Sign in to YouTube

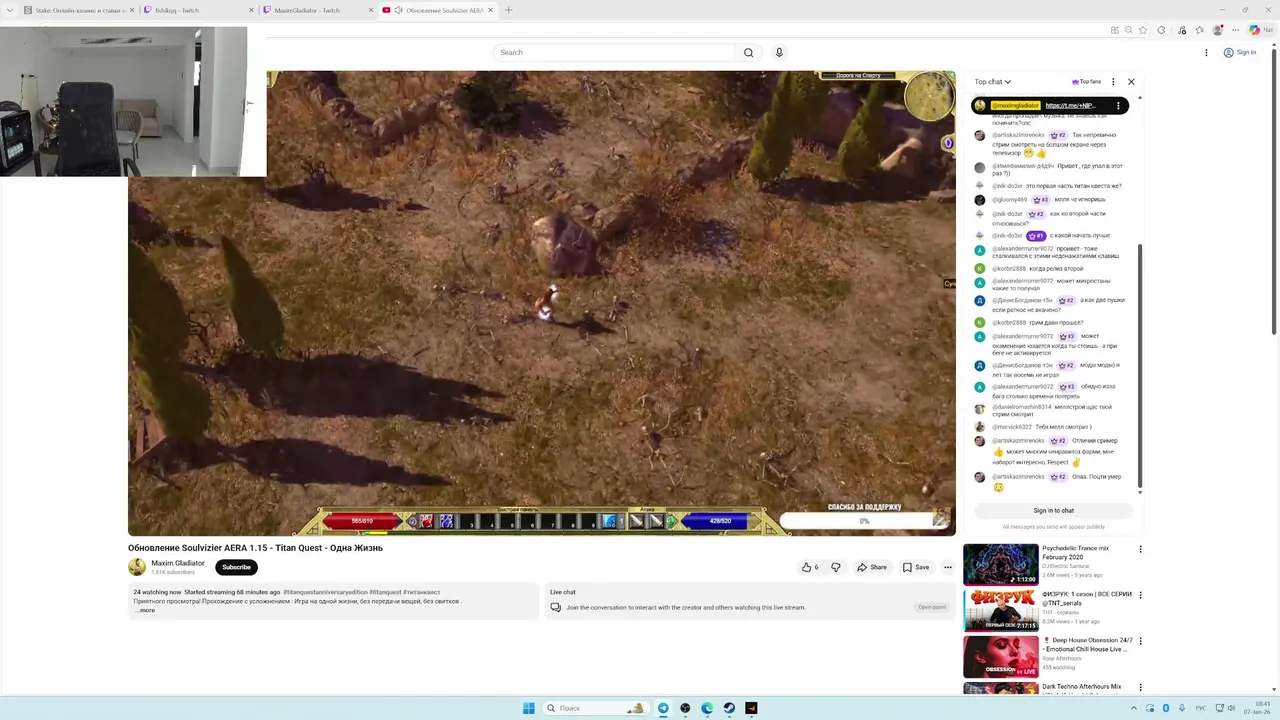(x=1240, y=52)
